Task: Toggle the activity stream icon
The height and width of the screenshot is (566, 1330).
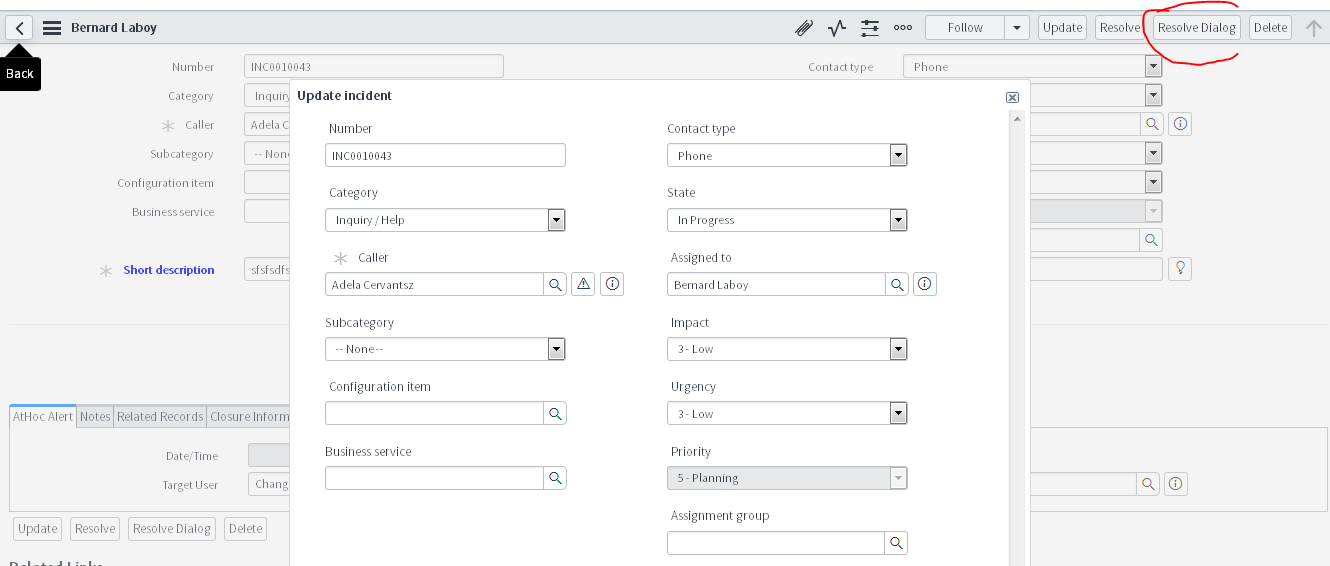Action: pyautogui.click(x=837, y=28)
